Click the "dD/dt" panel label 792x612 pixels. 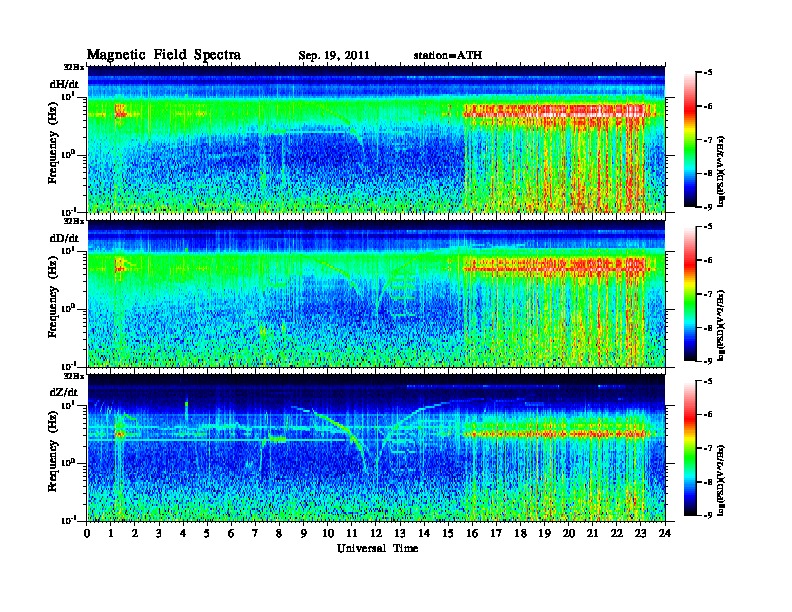(64, 238)
